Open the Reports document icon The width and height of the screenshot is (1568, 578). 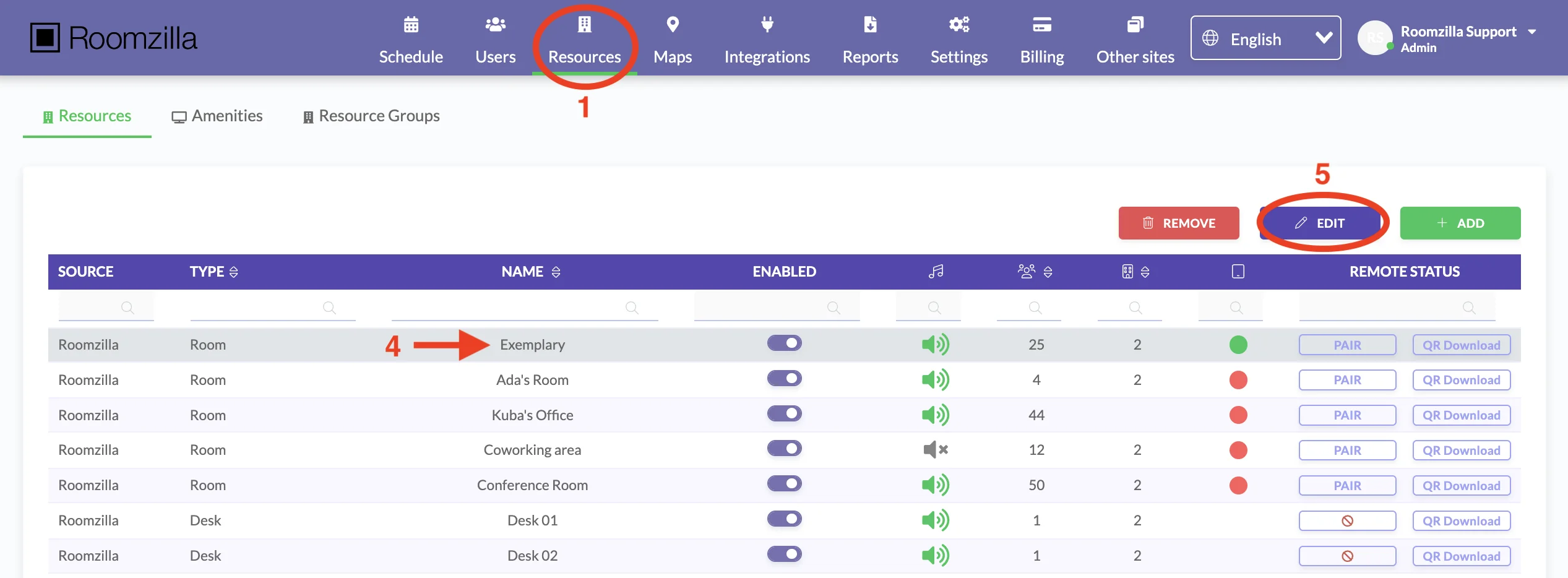tap(870, 25)
